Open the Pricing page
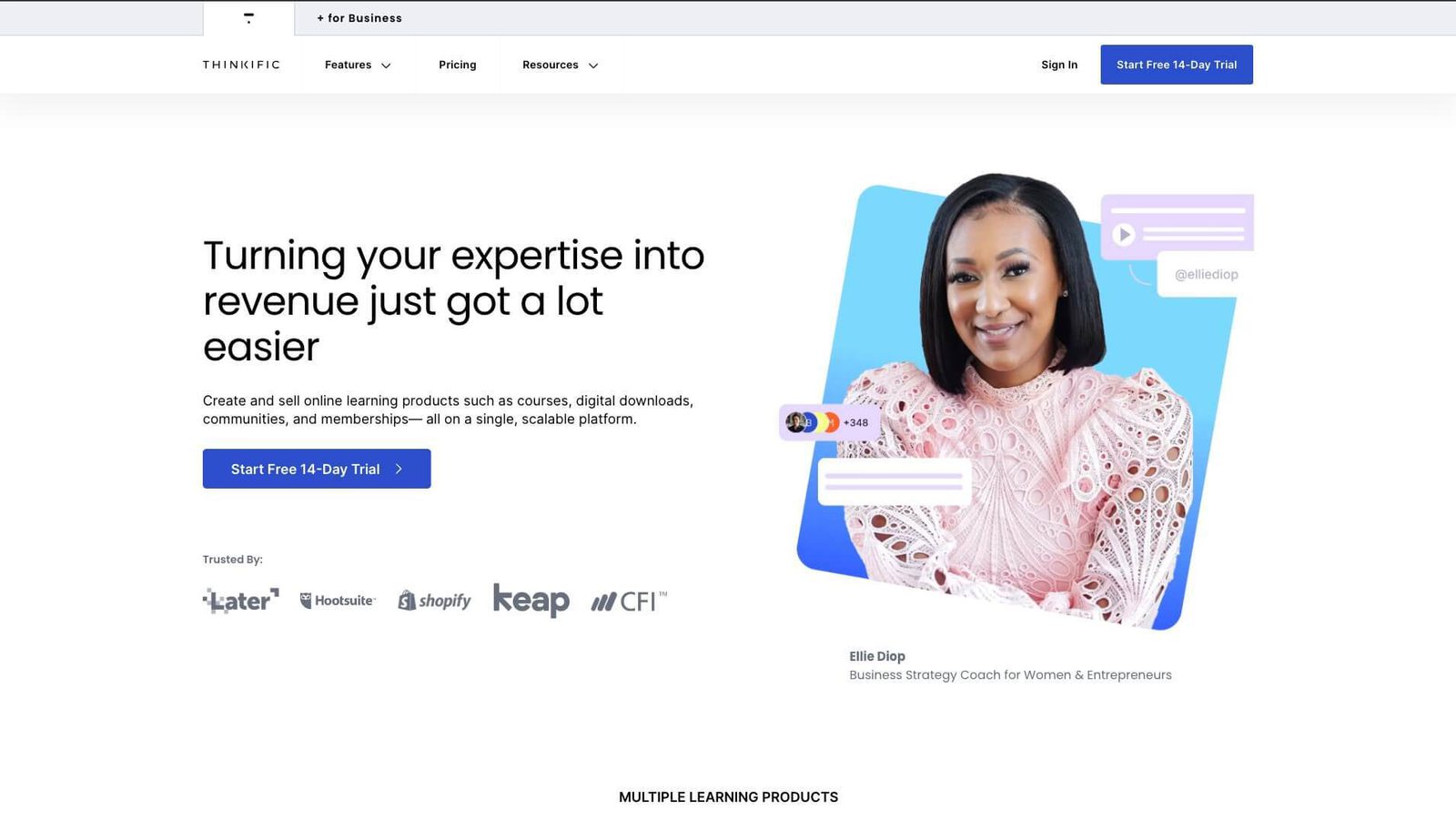Screen dimensions: 1456x820 [458, 65]
